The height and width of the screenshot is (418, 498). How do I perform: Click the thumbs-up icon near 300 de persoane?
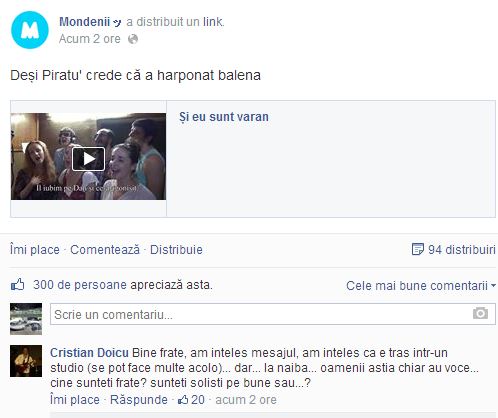click(x=18, y=284)
